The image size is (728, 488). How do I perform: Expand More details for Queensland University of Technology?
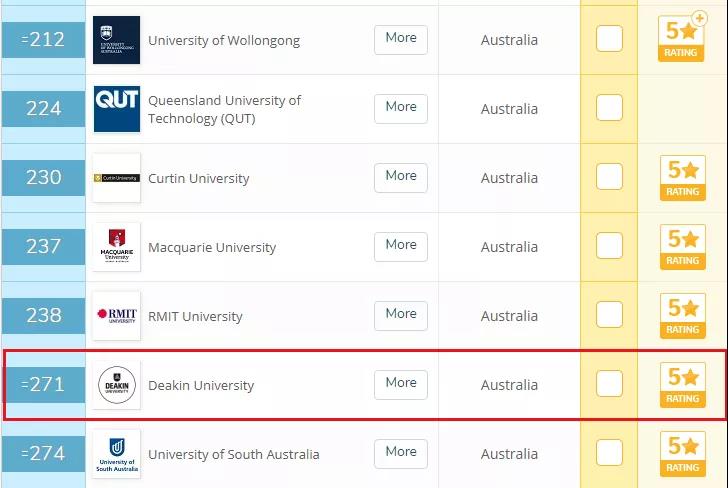click(x=401, y=107)
